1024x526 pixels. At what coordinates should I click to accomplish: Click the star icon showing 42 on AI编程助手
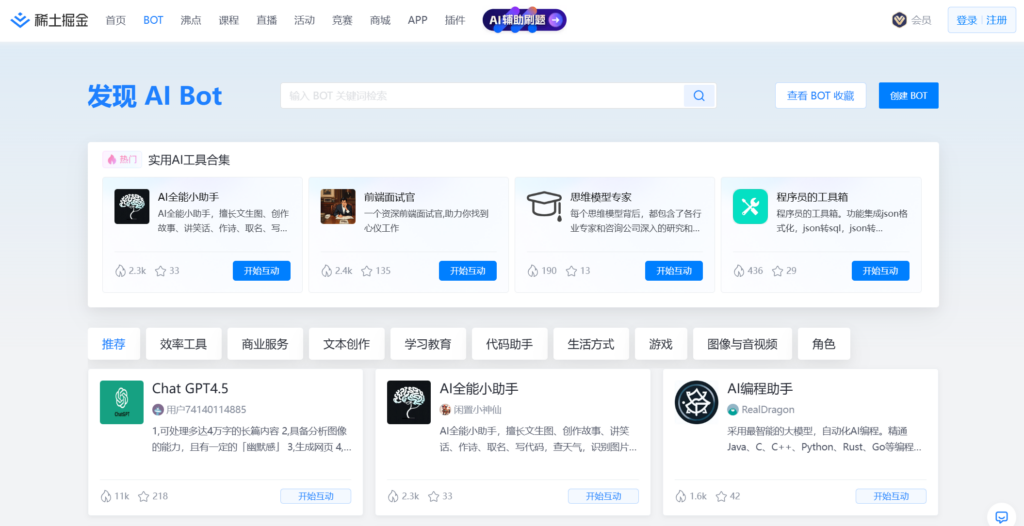coord(721,496)
